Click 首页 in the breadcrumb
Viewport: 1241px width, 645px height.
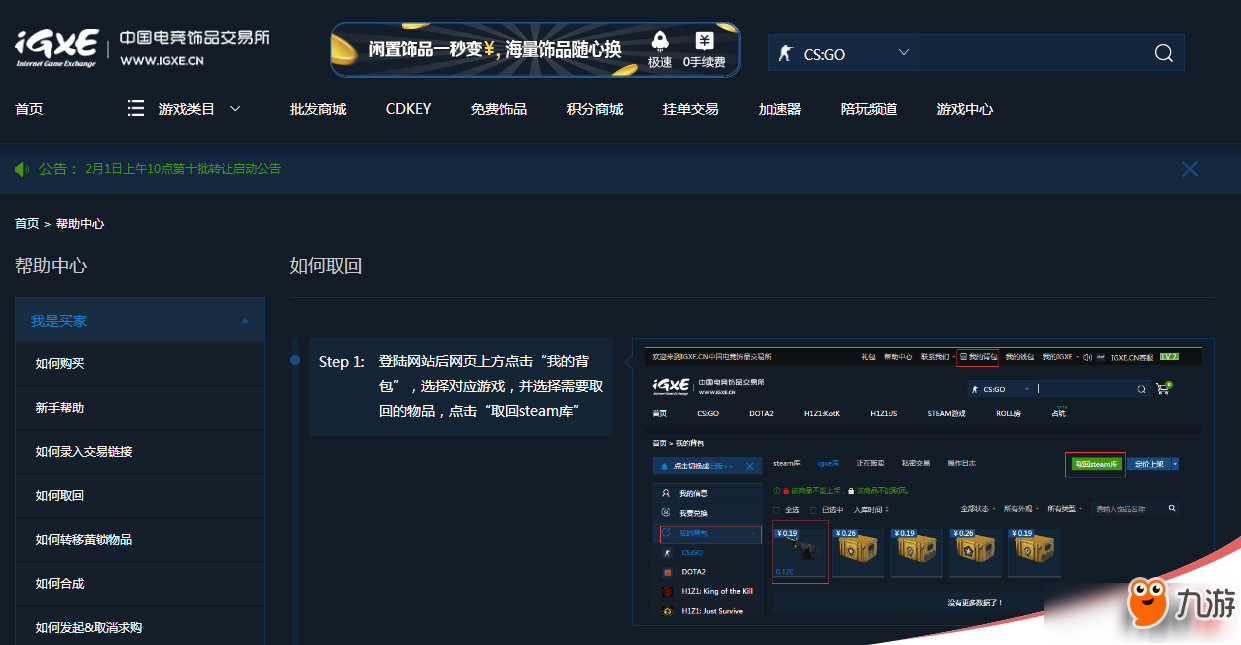27,224
